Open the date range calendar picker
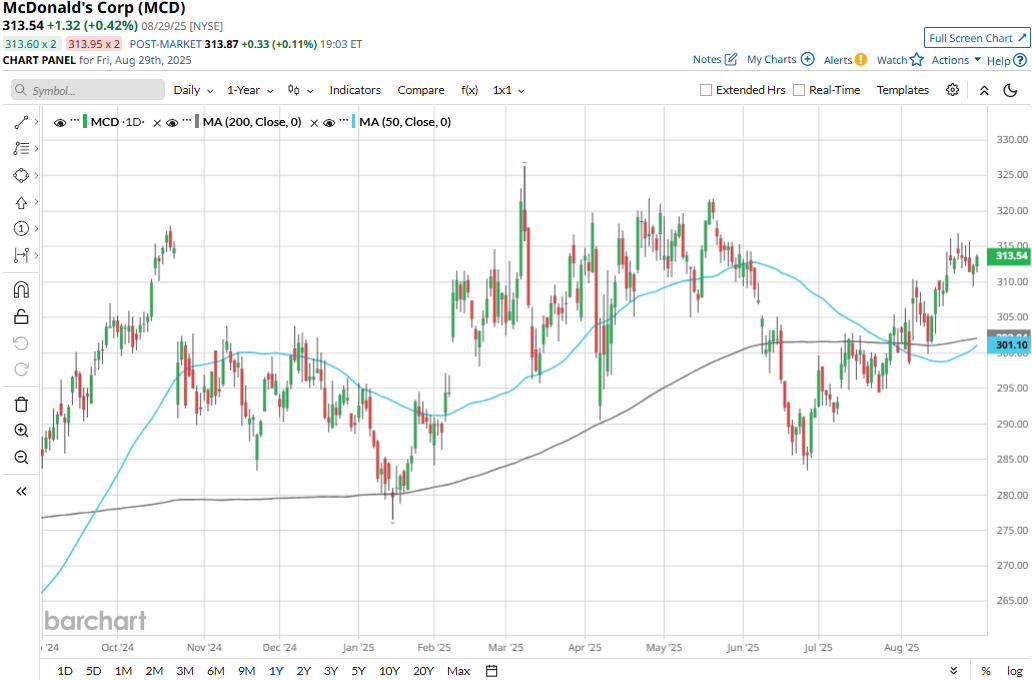 pyautogui.click(x=492, y=671)
